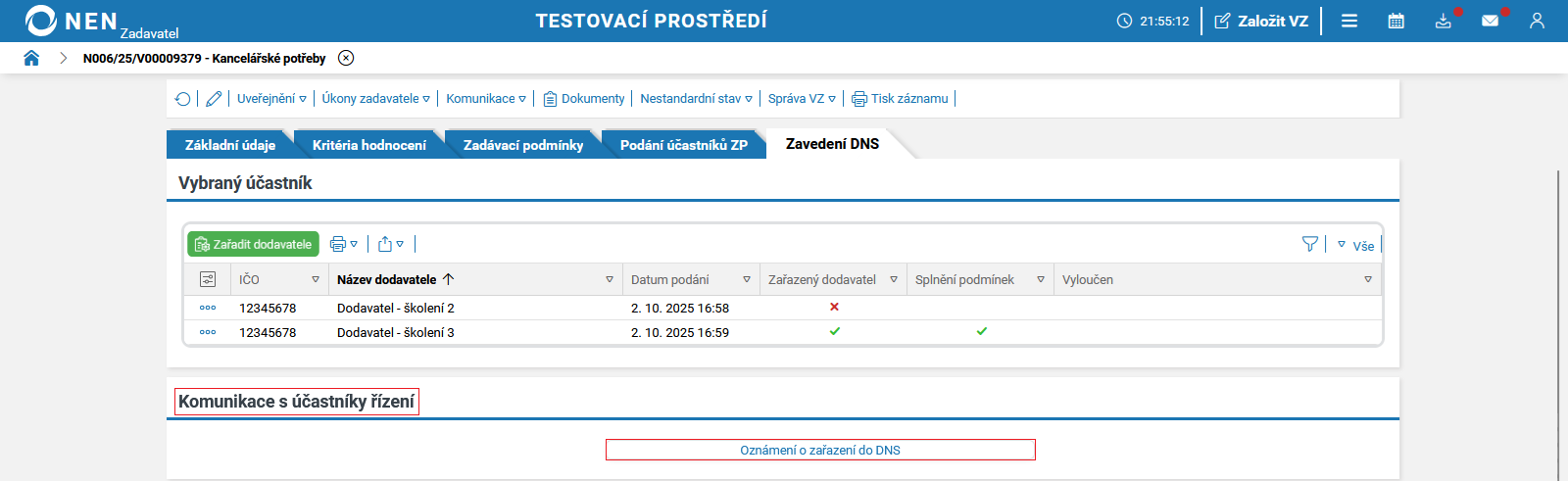Open the Zařazený dodavatel column filter arrow
The height and width of the screenshot is (481, 1568).
(894, 279)
